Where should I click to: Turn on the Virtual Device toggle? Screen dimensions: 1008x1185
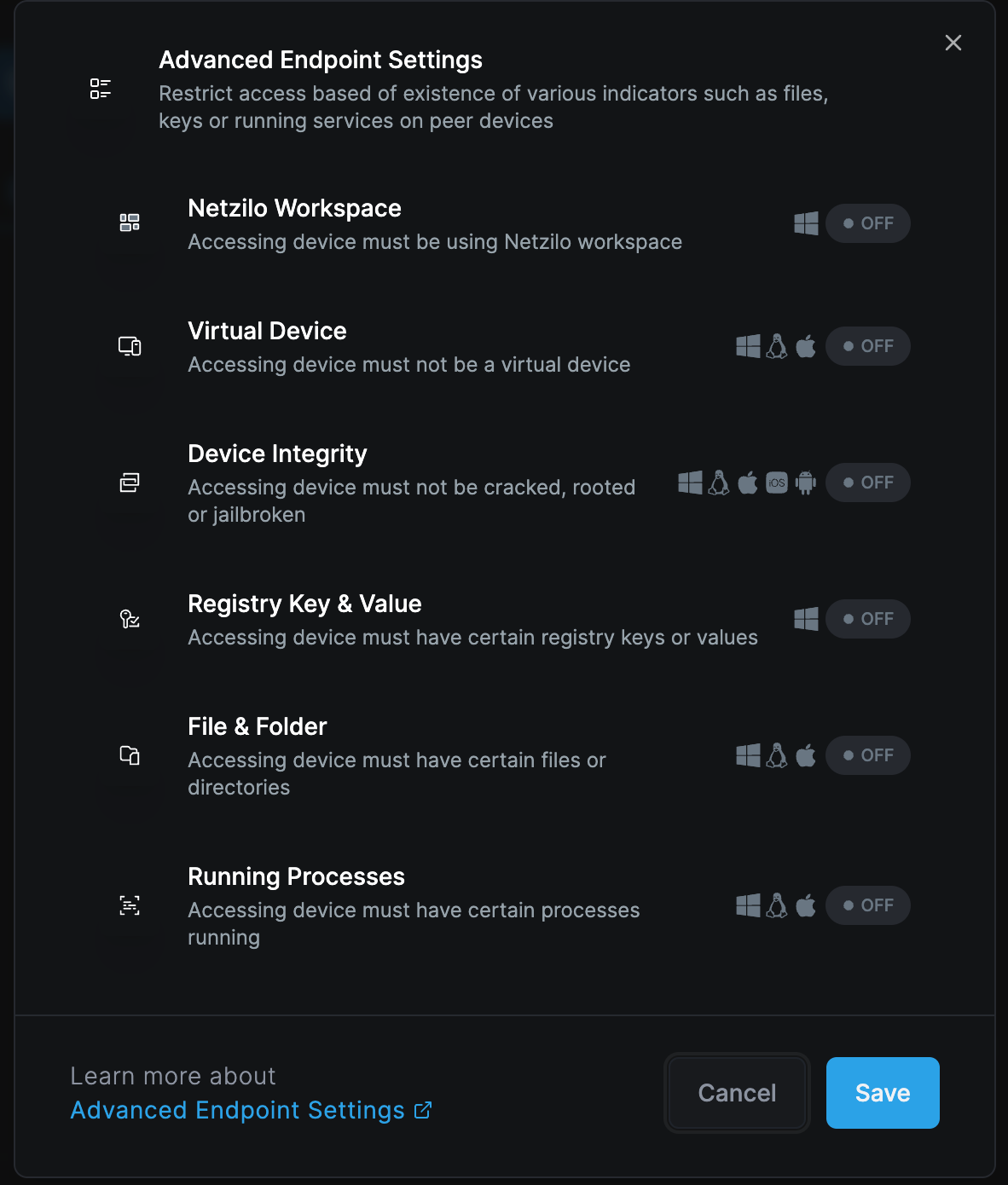pos(868,346)
